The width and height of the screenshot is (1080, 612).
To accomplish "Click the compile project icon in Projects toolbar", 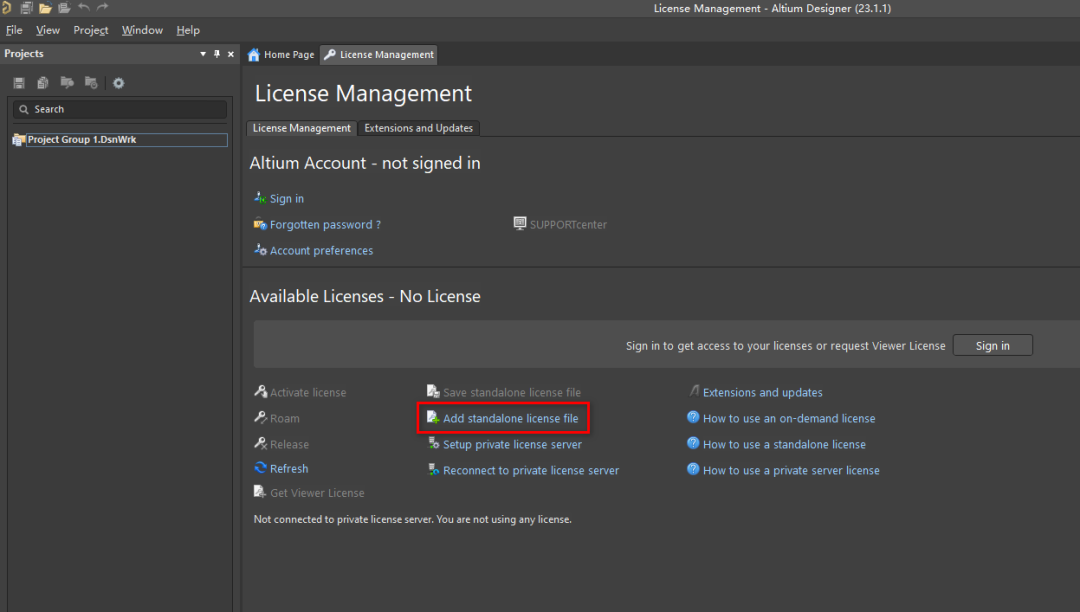I will pos(67,83).
